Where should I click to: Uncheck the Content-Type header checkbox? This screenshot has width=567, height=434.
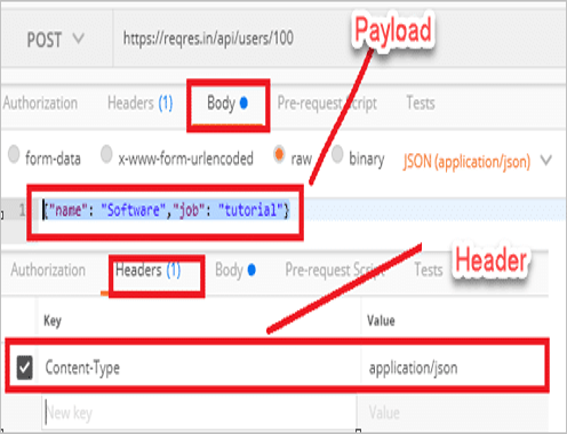25,368
